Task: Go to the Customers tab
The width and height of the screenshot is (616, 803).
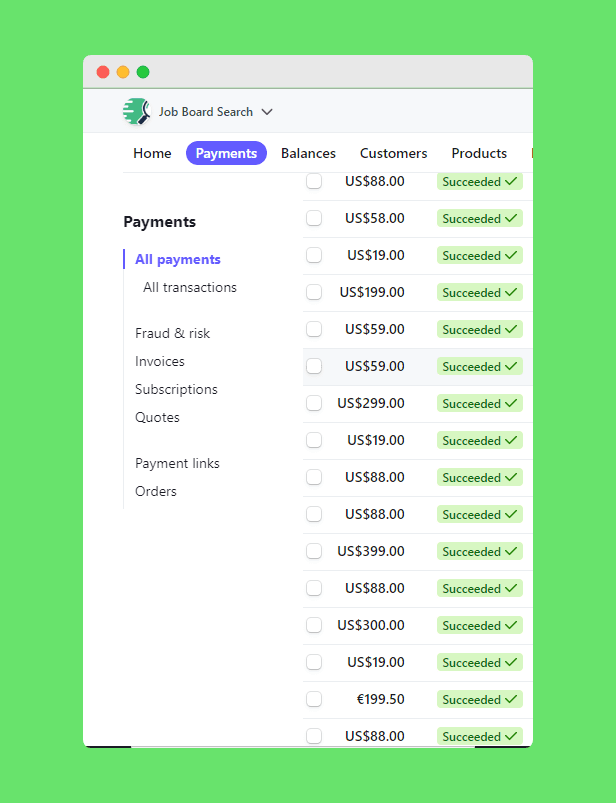Action: pos(393,153)
